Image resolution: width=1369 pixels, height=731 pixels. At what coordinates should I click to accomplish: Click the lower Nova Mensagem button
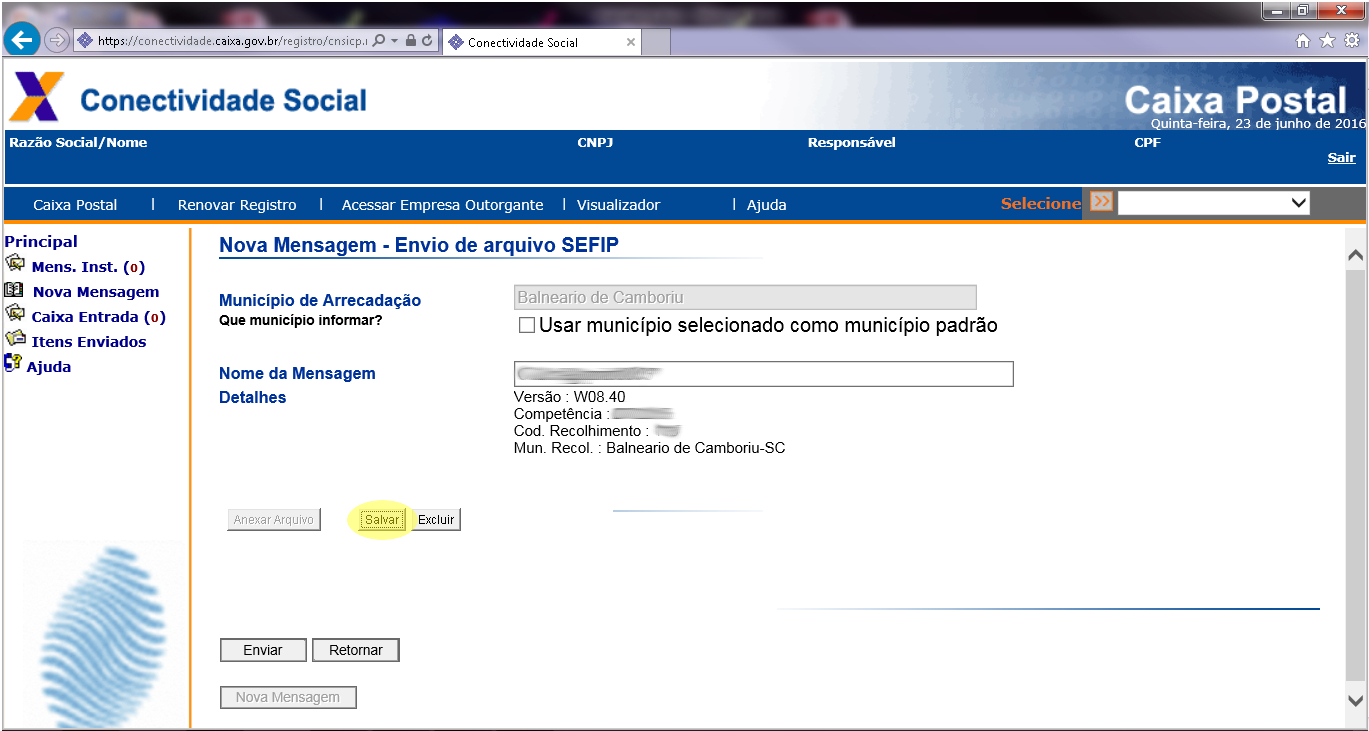pyautogui.click(x=288, y=697)
